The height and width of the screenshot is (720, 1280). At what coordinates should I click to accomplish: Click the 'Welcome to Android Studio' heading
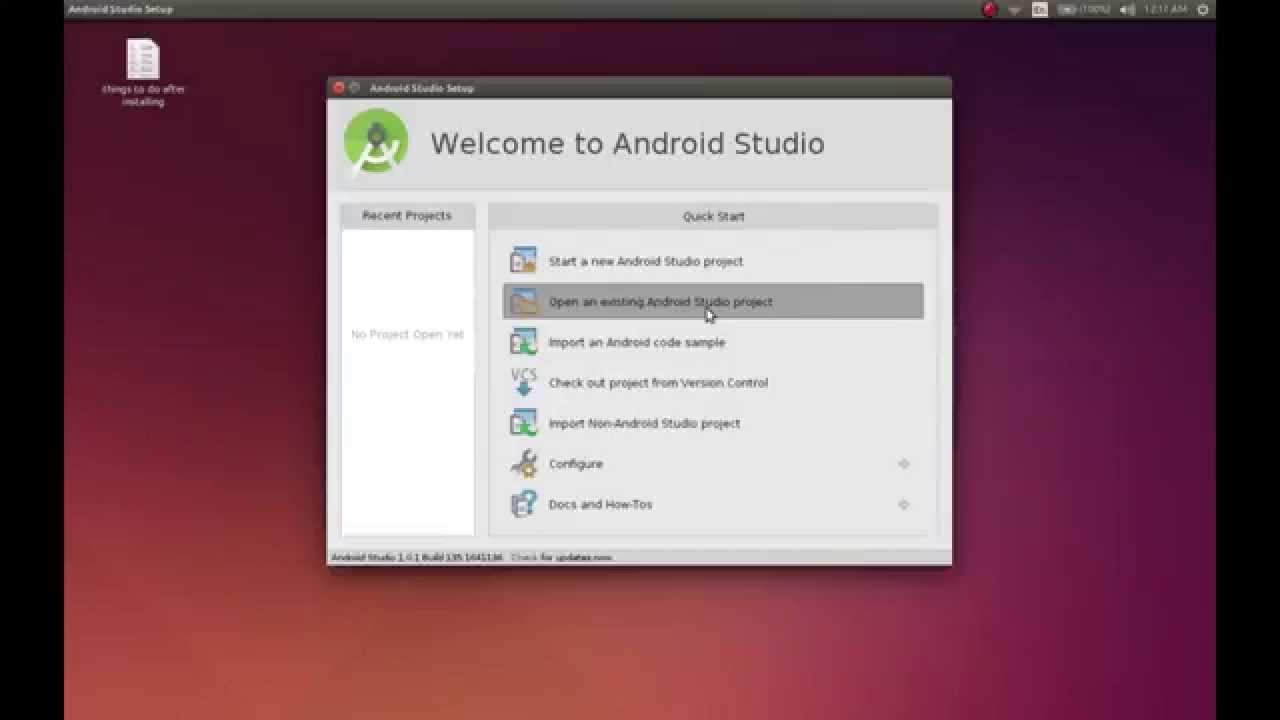coord(627,143)
